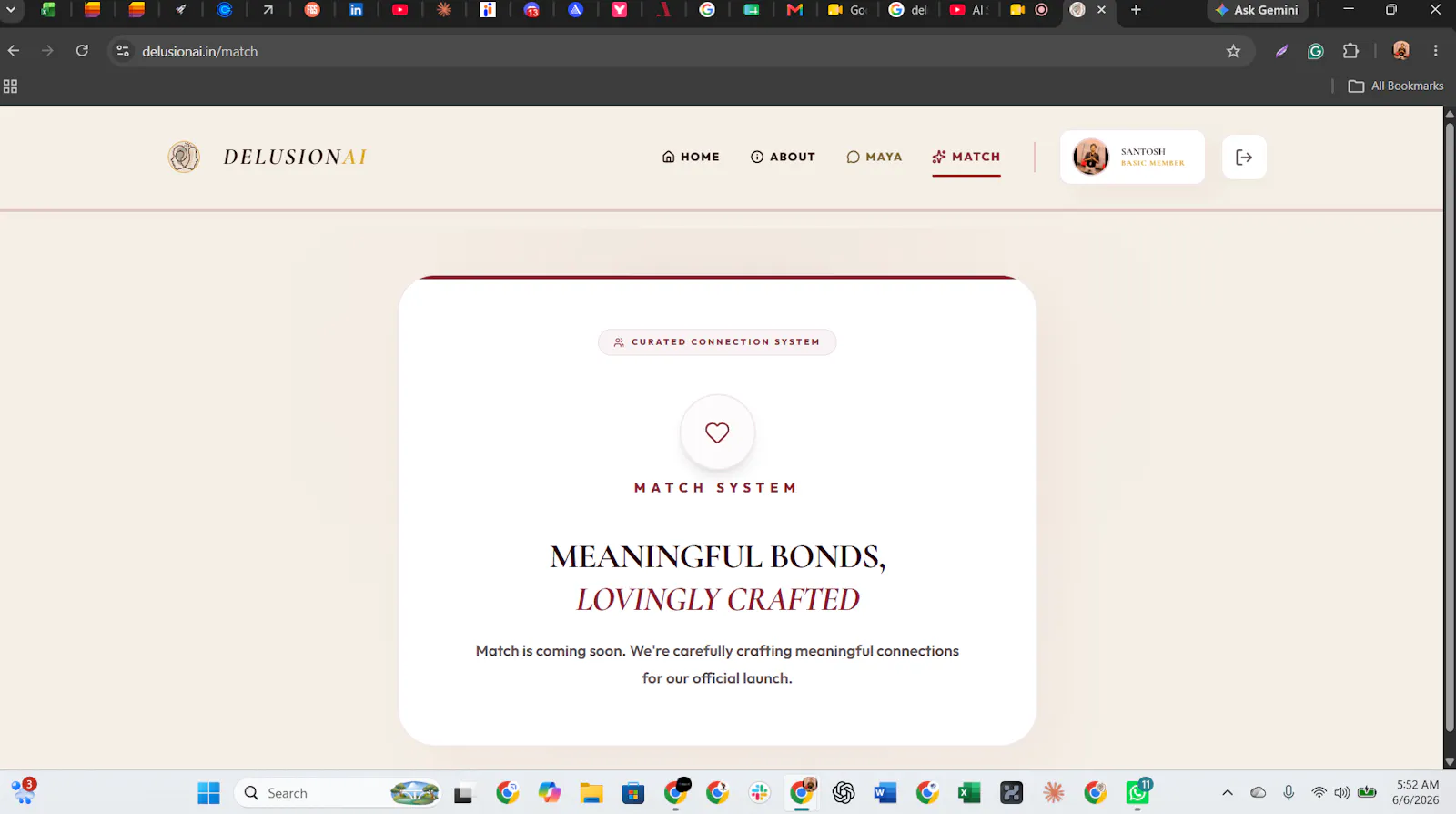Click the "MATCH SYSTEM" label
The image size is (1456, 814).
pyautogui.click(x=716, y=488)
